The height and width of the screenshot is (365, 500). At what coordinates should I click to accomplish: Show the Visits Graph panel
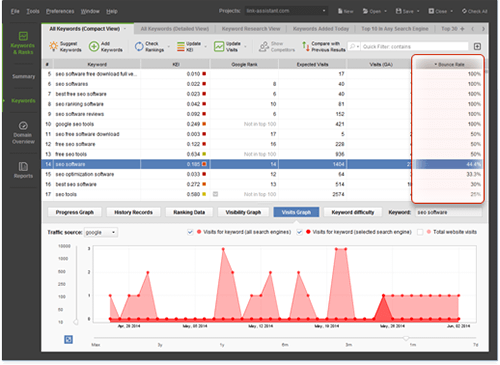pyautogui.click(x=296, y=212)
